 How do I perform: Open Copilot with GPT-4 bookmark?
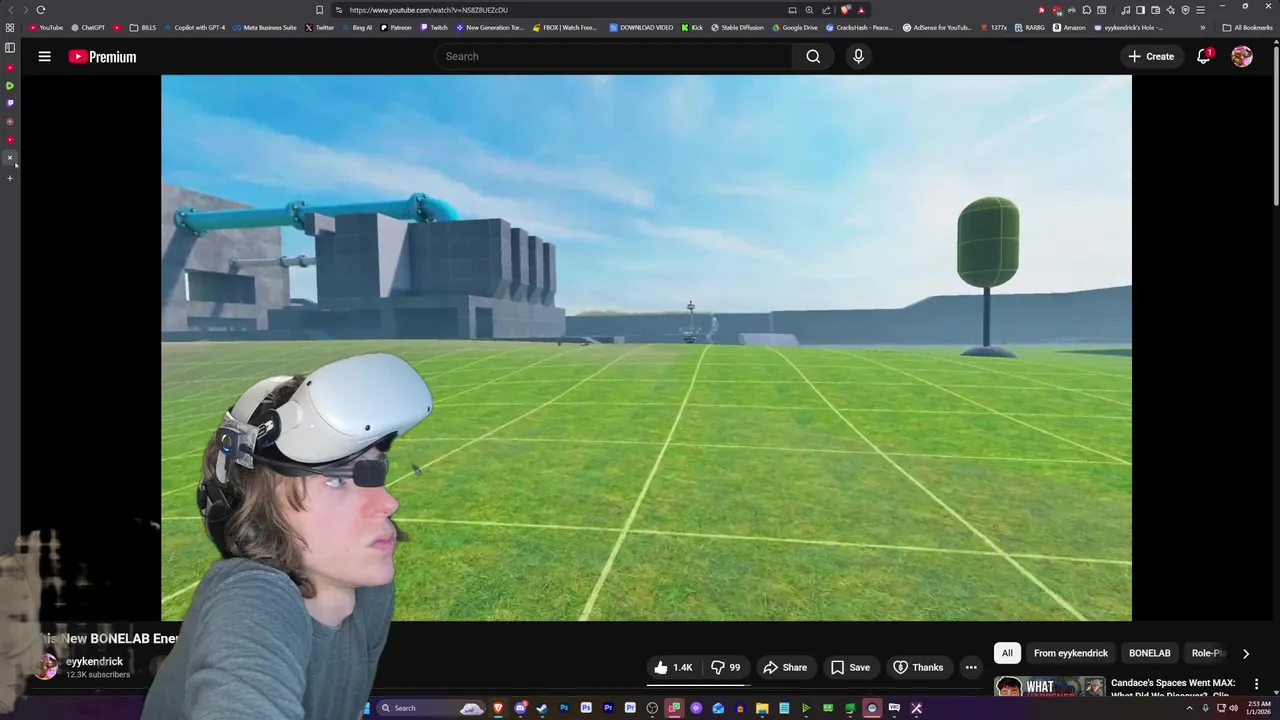pyautogui.click(x=195, y=28)
